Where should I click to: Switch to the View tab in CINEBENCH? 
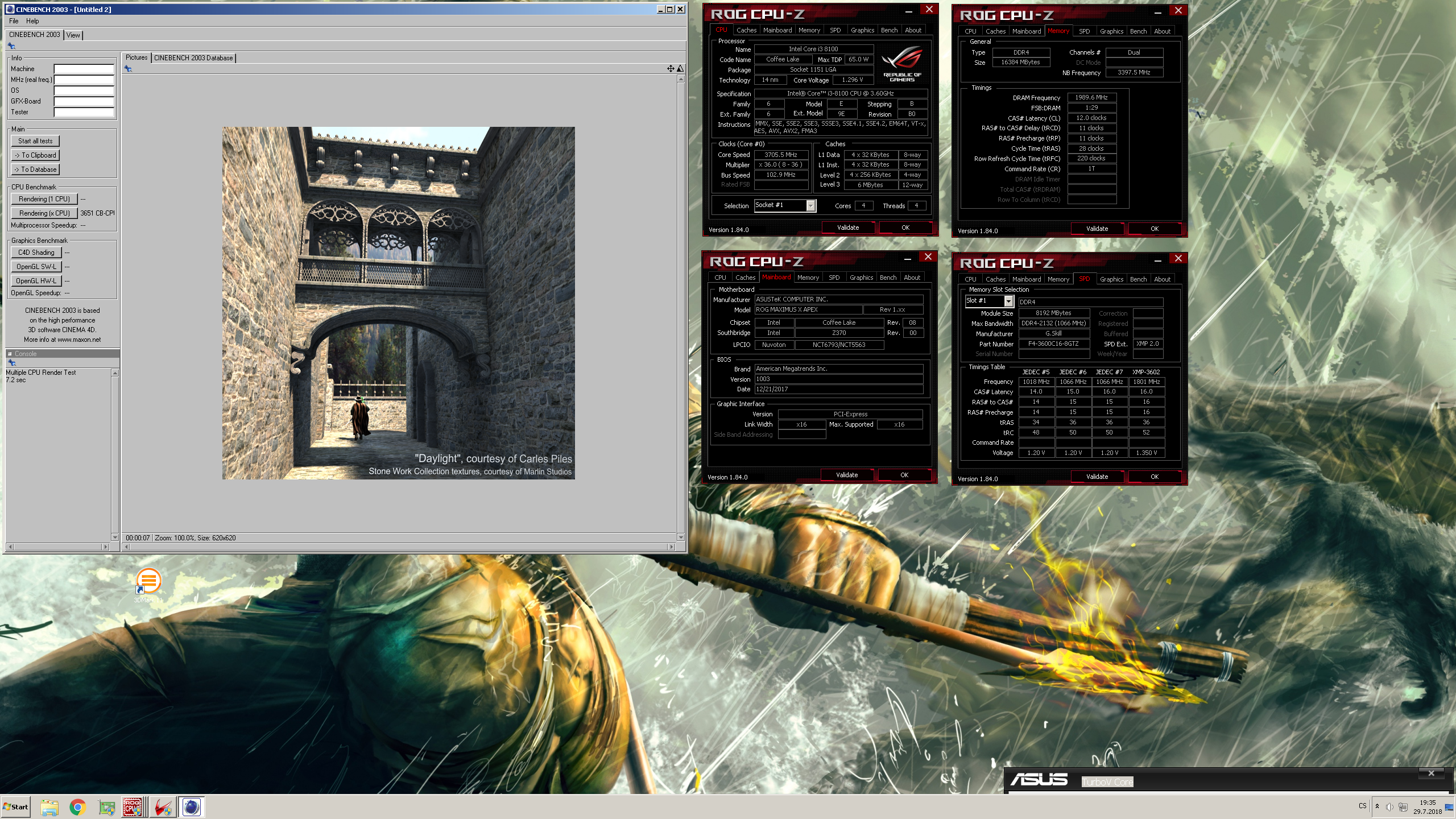pos(73,35)
